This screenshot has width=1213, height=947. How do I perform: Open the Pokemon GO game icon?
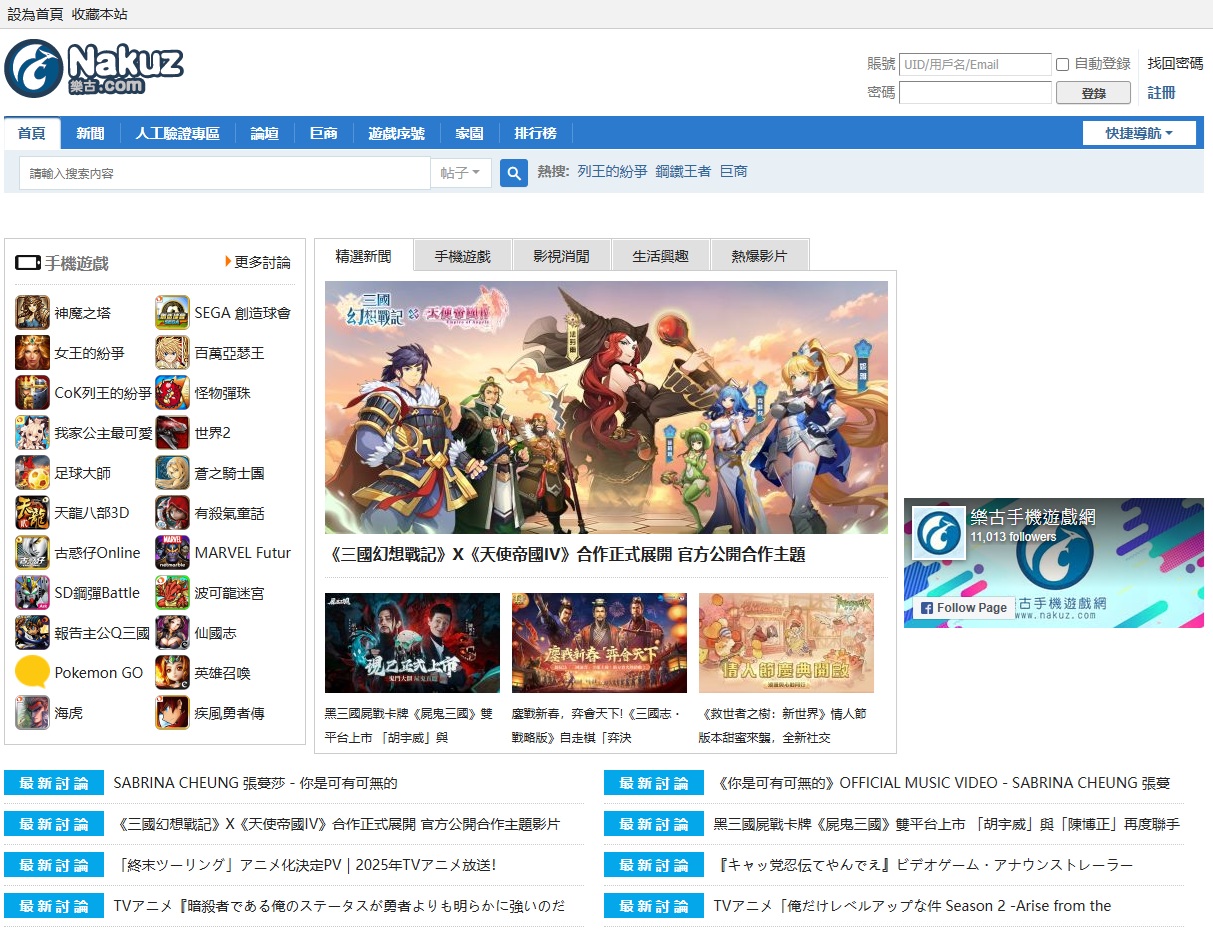31,673
